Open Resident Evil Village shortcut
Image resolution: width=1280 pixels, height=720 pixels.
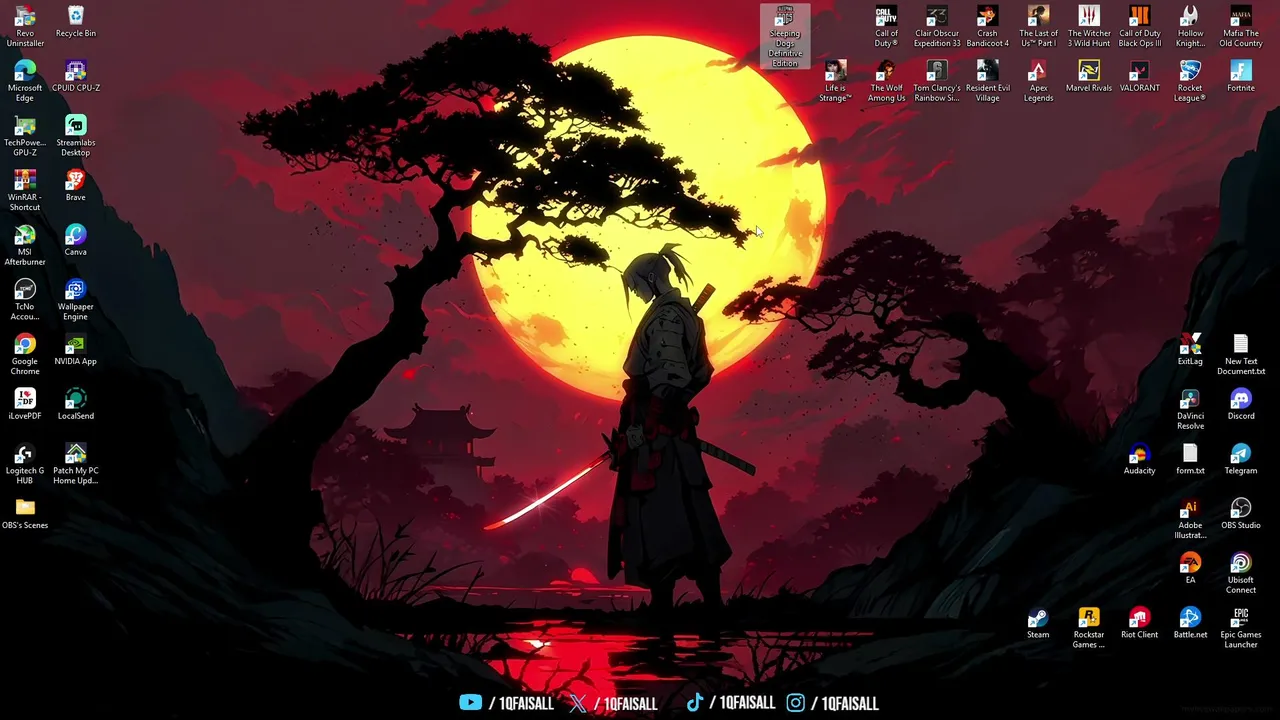(x=987, y=81)
